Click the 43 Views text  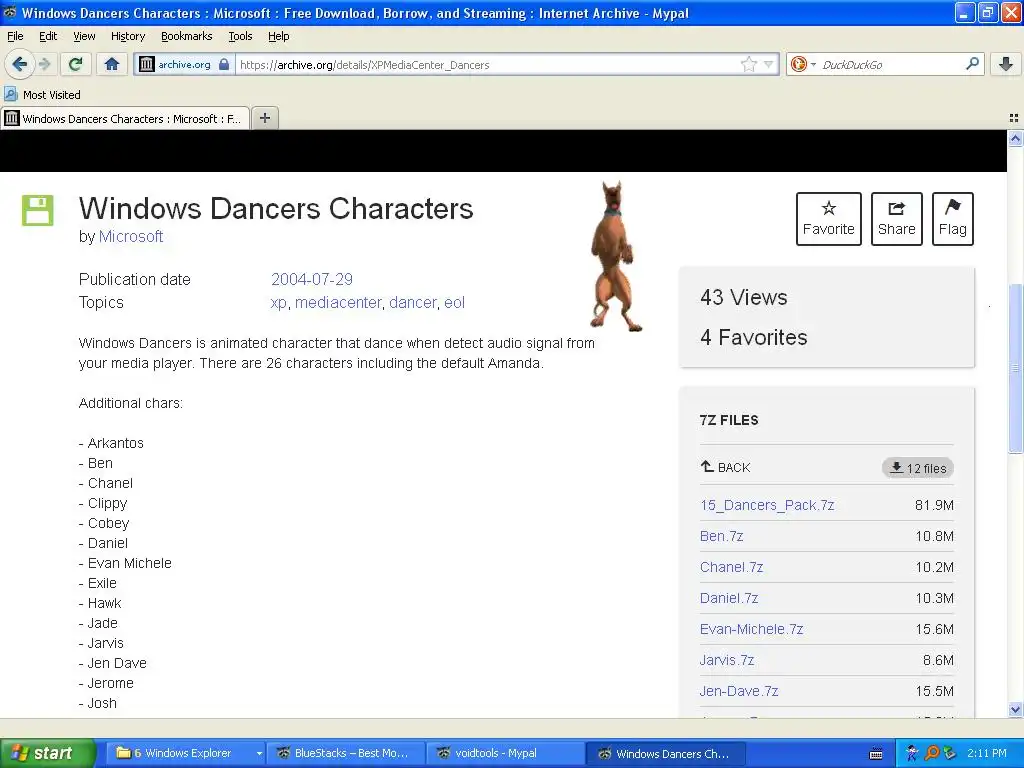tap(744, 297)
